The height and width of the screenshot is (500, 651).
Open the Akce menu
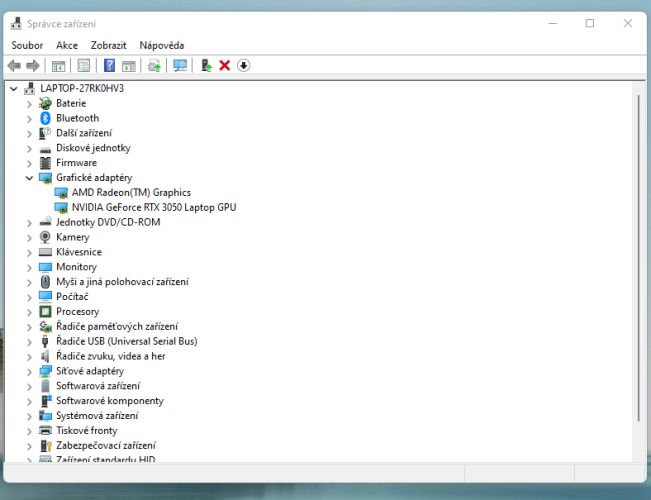coord(67,45)
